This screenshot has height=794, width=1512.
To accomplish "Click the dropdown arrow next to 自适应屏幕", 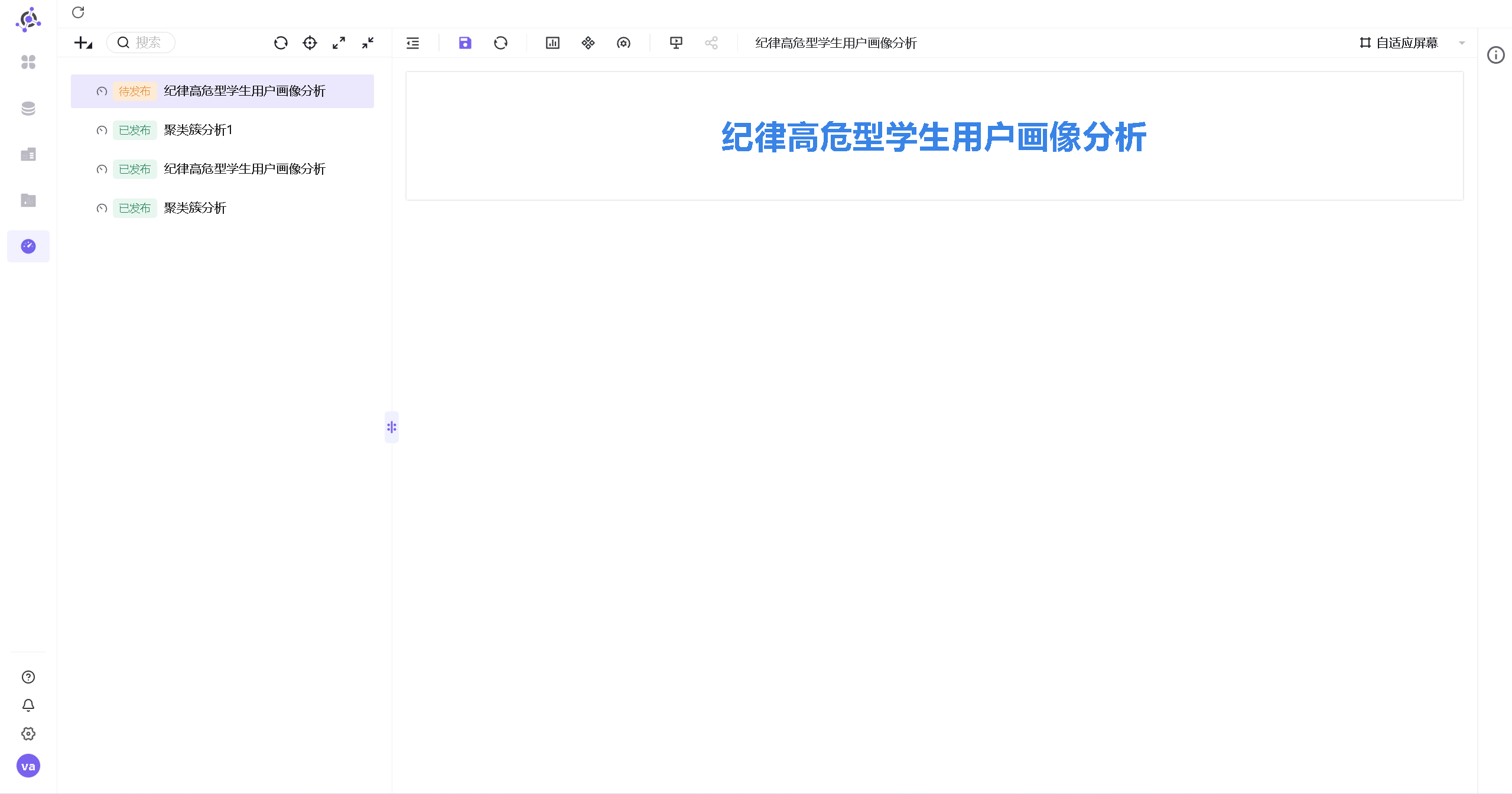I will [x=1462, y=43].
